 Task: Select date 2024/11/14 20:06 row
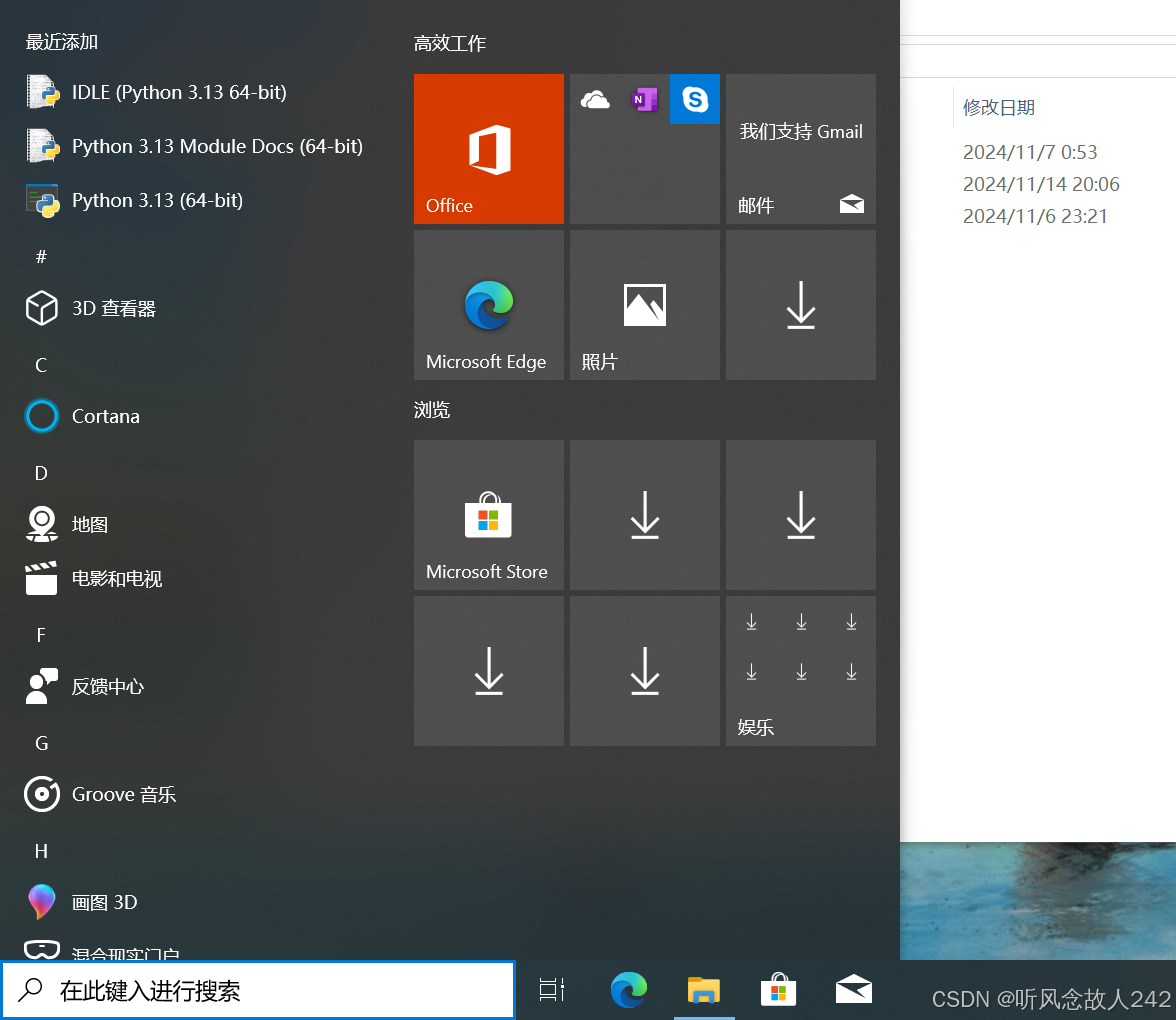click(x=1041, y=184)
